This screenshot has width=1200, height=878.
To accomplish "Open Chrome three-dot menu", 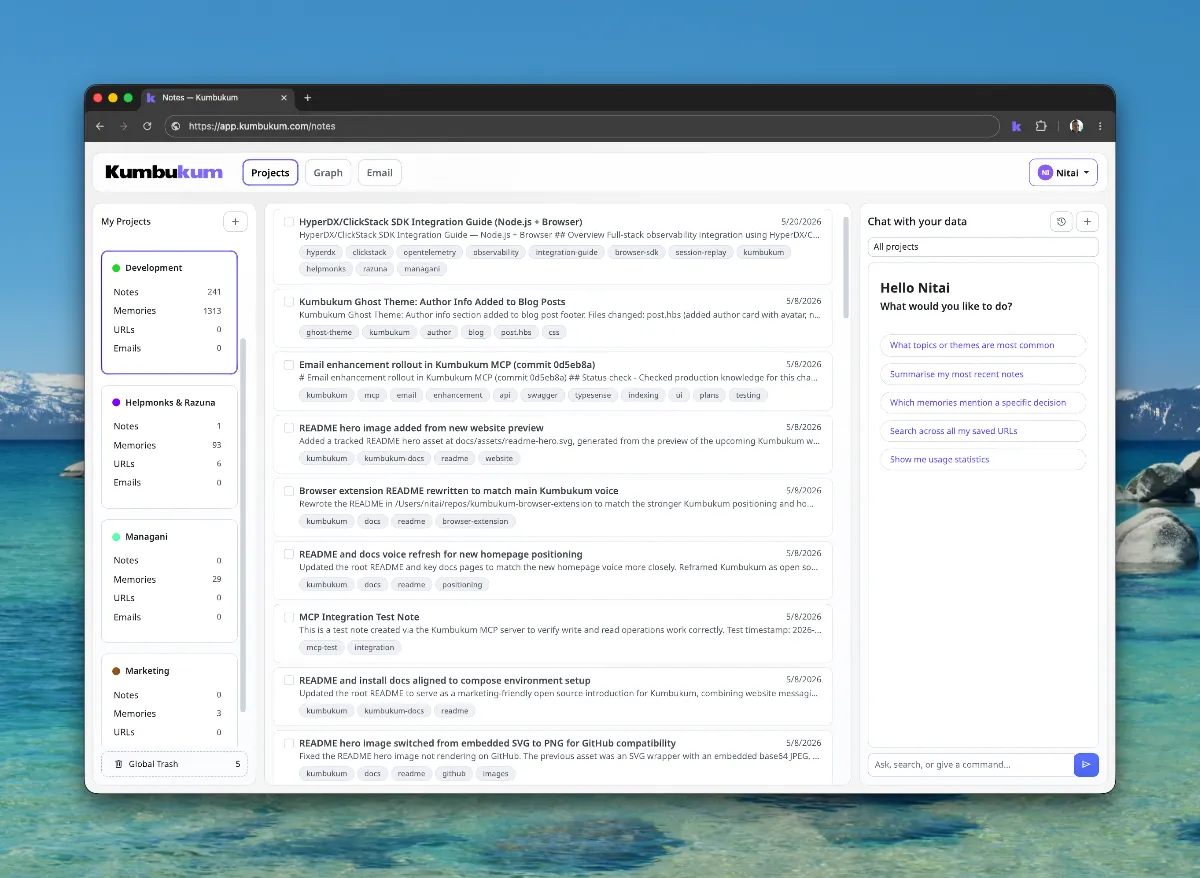I will point(1100,126).
